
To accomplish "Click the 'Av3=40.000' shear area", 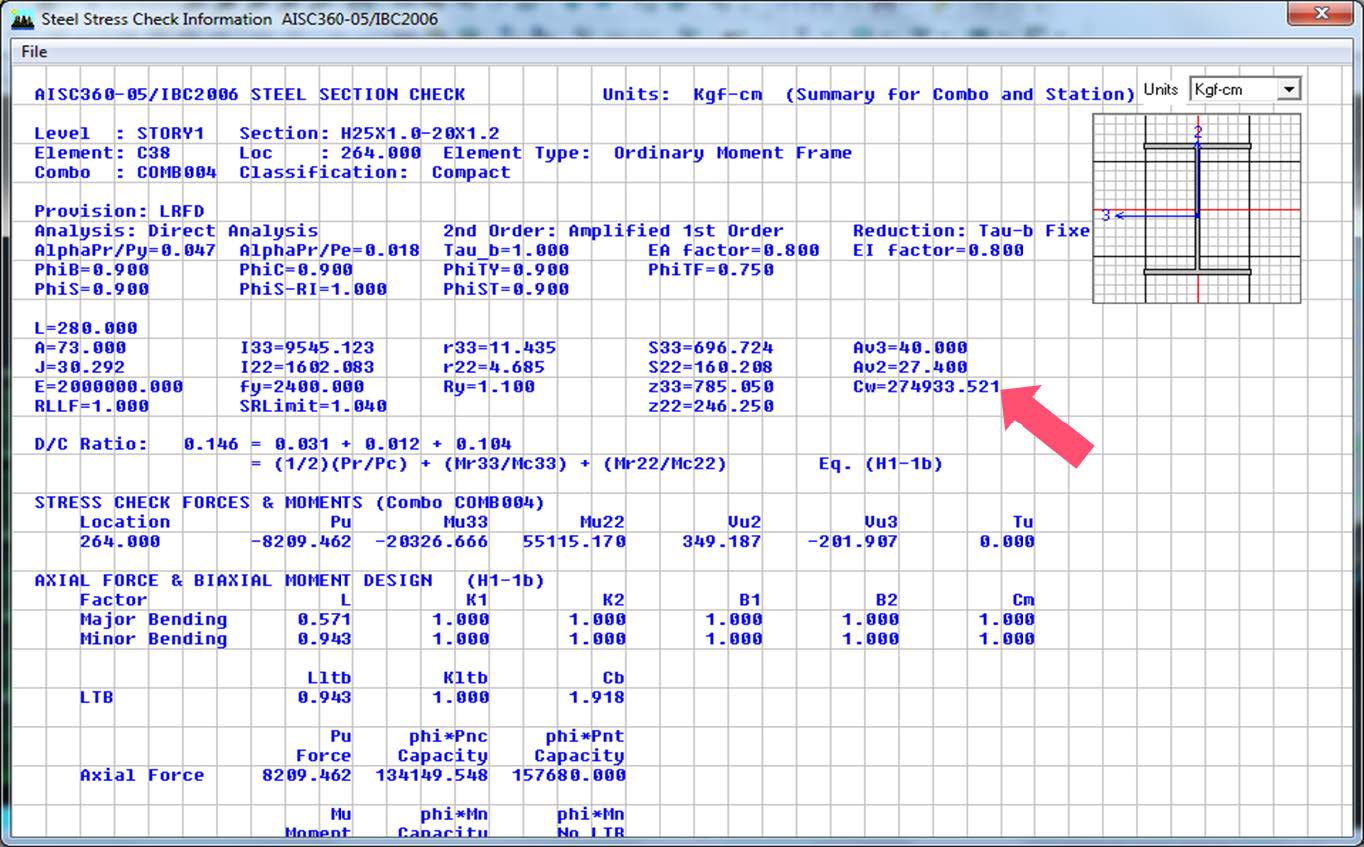I will pyautogui.click(x=910, y=348).
